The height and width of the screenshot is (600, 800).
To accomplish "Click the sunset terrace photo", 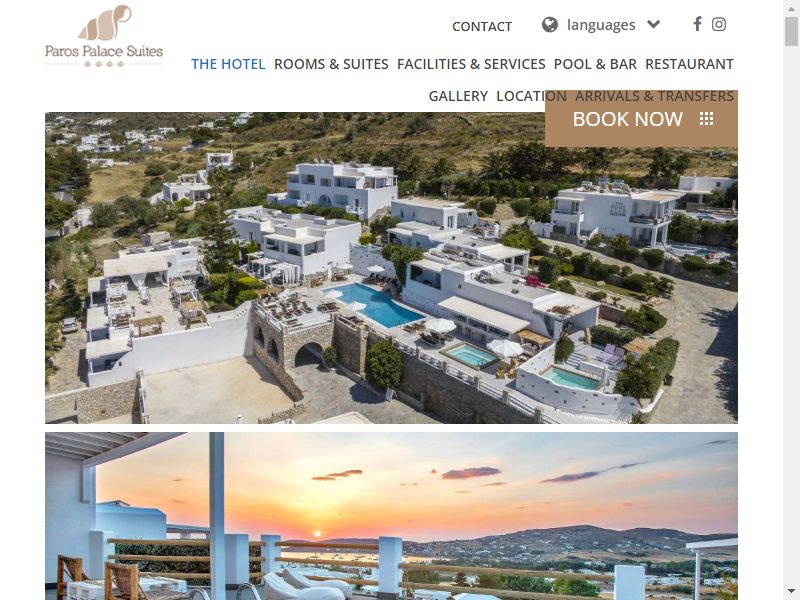I will click(391, 516).
